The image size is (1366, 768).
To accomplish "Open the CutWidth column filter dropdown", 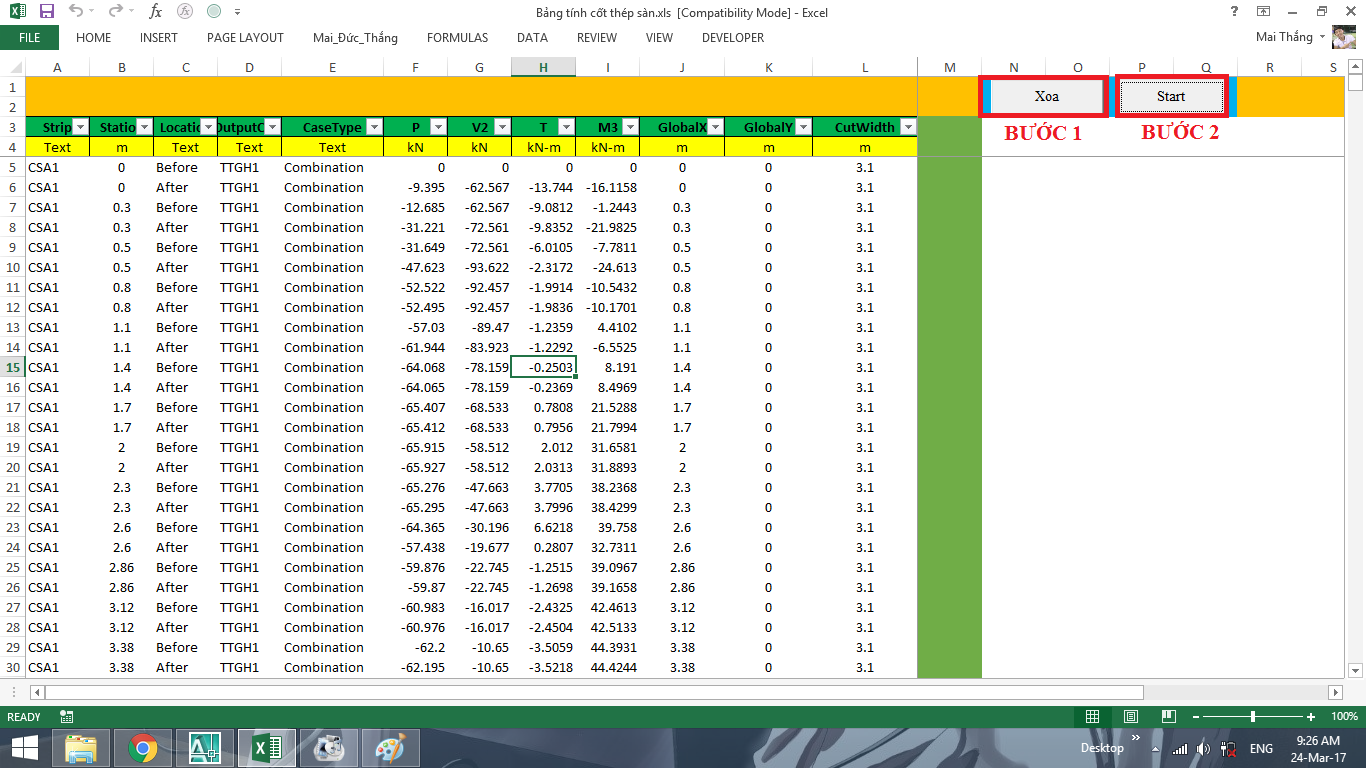I will tap(908, 127).
